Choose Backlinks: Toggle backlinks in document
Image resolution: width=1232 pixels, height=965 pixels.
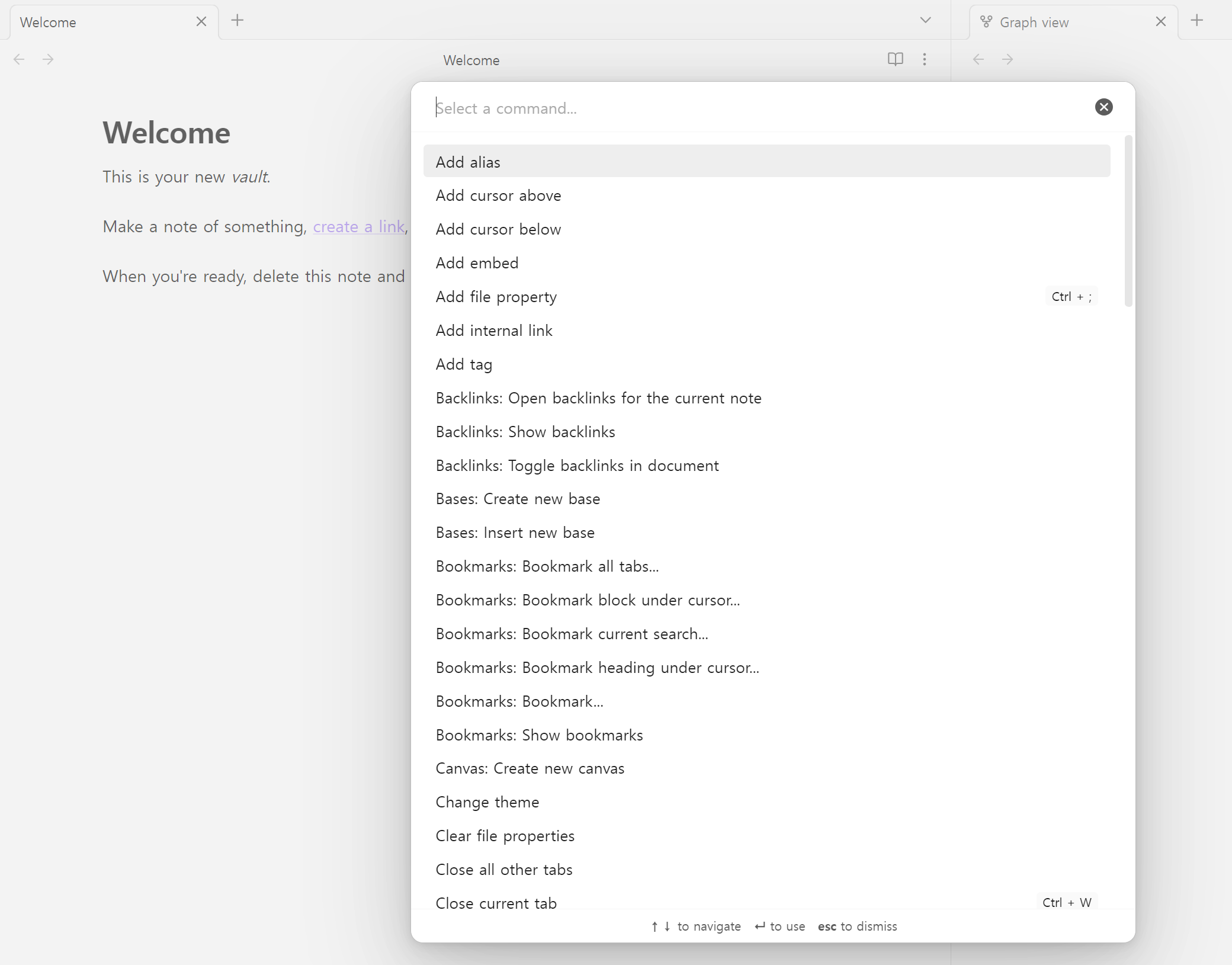[x=577, y=466]
